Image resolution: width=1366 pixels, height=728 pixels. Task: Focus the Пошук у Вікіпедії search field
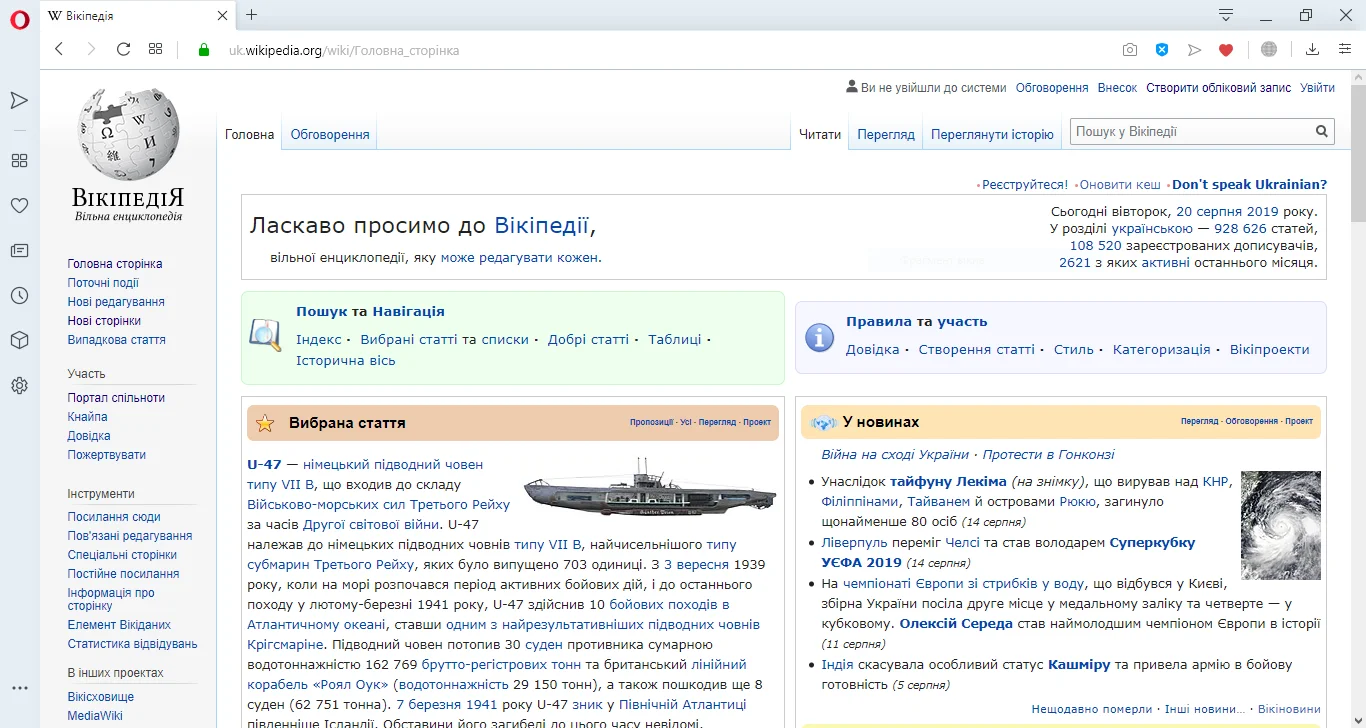point(1190,131)
